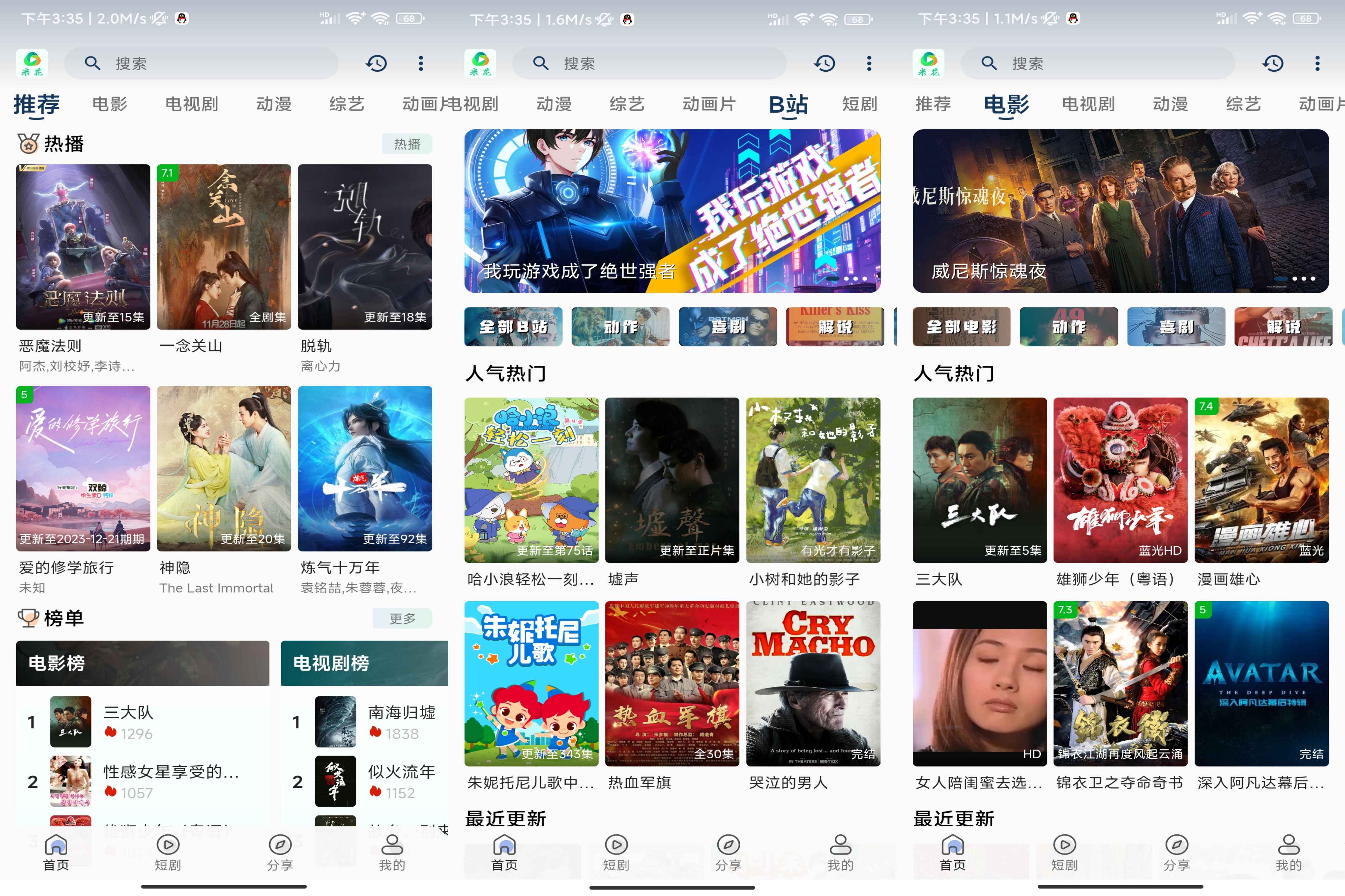Open the 热血军旗 poster
The width and height of the screenshot is (1345, 896).
coord(672,683)
